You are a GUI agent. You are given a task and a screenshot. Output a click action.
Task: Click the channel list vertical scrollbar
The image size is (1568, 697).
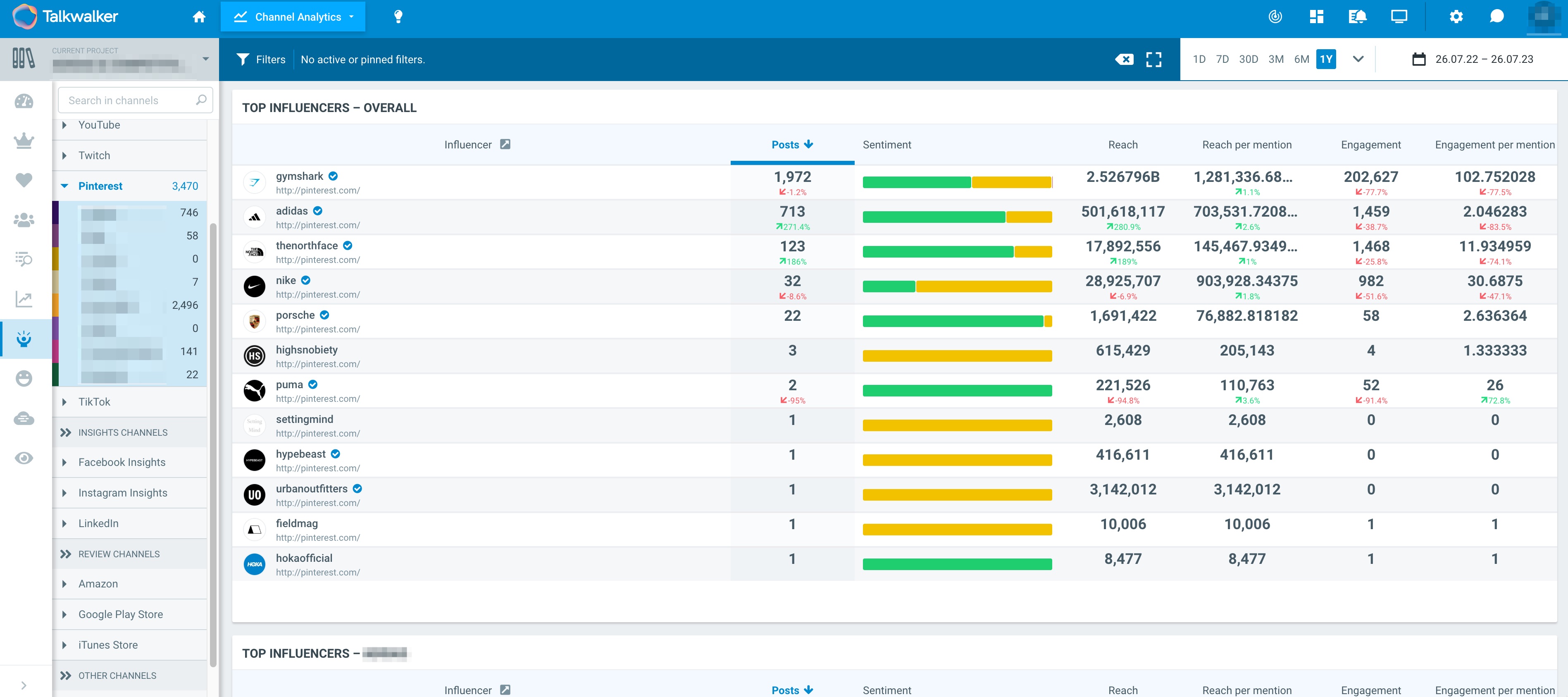[x=213, y=444]
